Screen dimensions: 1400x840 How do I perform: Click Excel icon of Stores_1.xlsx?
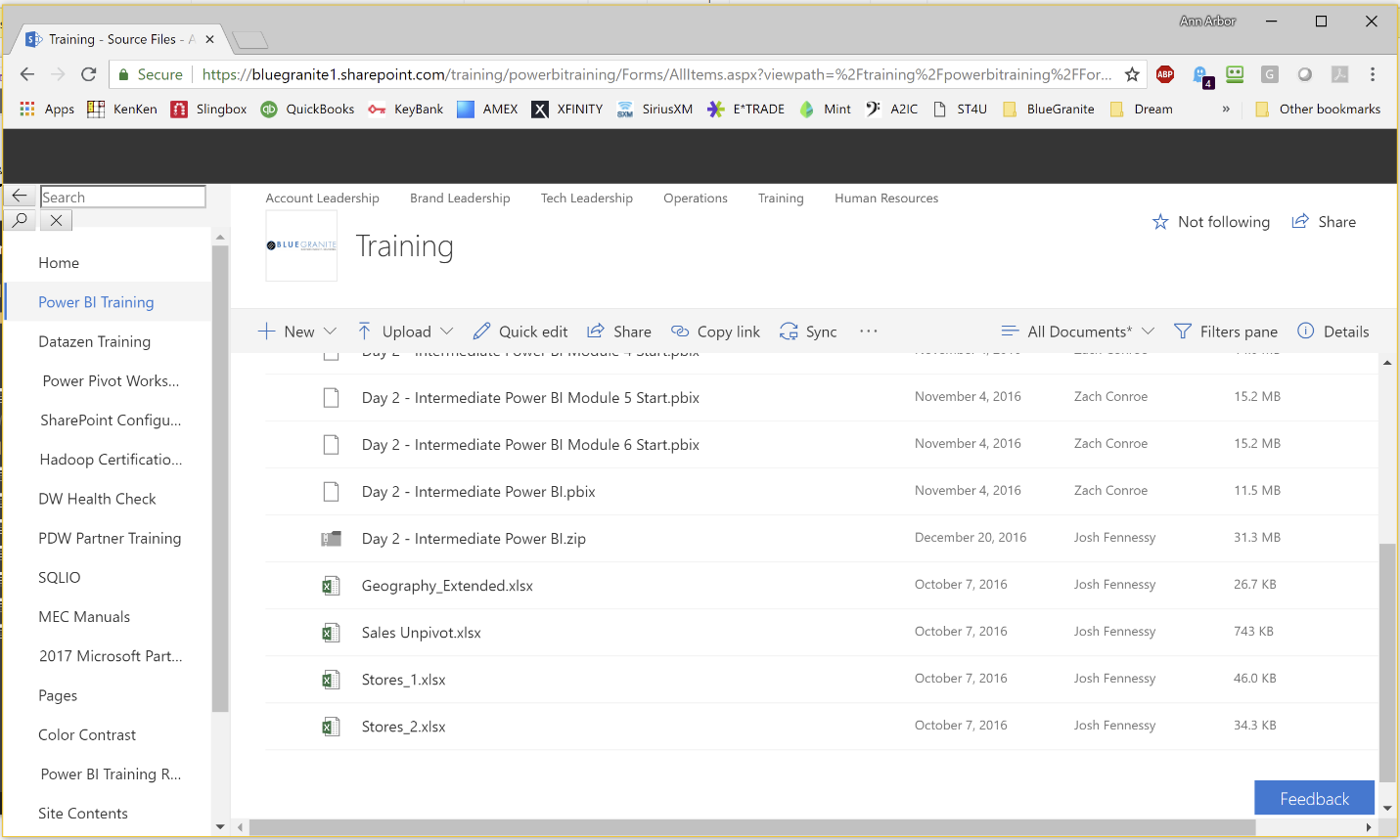[x=332, y=680]
